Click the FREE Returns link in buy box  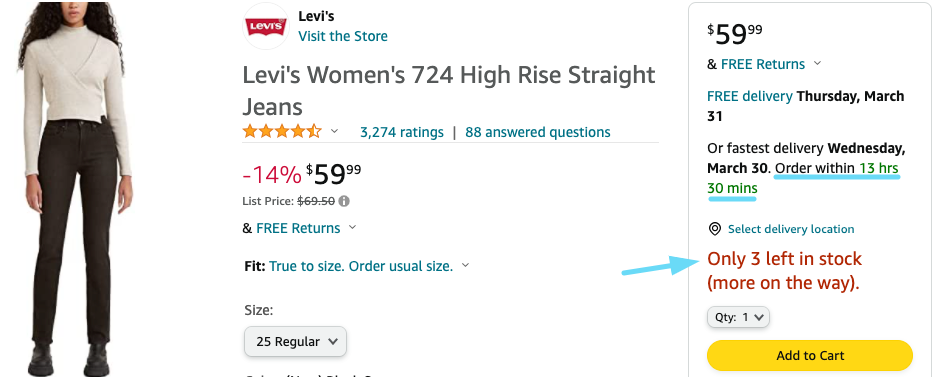click(x=762, y=64)
